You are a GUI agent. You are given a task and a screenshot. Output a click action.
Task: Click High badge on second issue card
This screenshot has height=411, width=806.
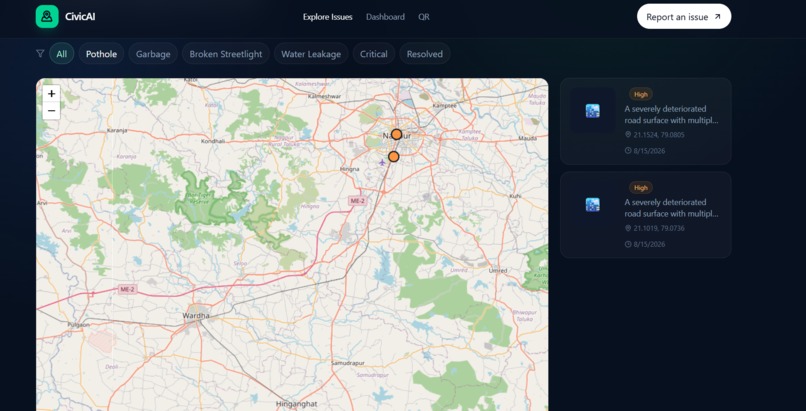pyautogui.click(x=641, y=188)
